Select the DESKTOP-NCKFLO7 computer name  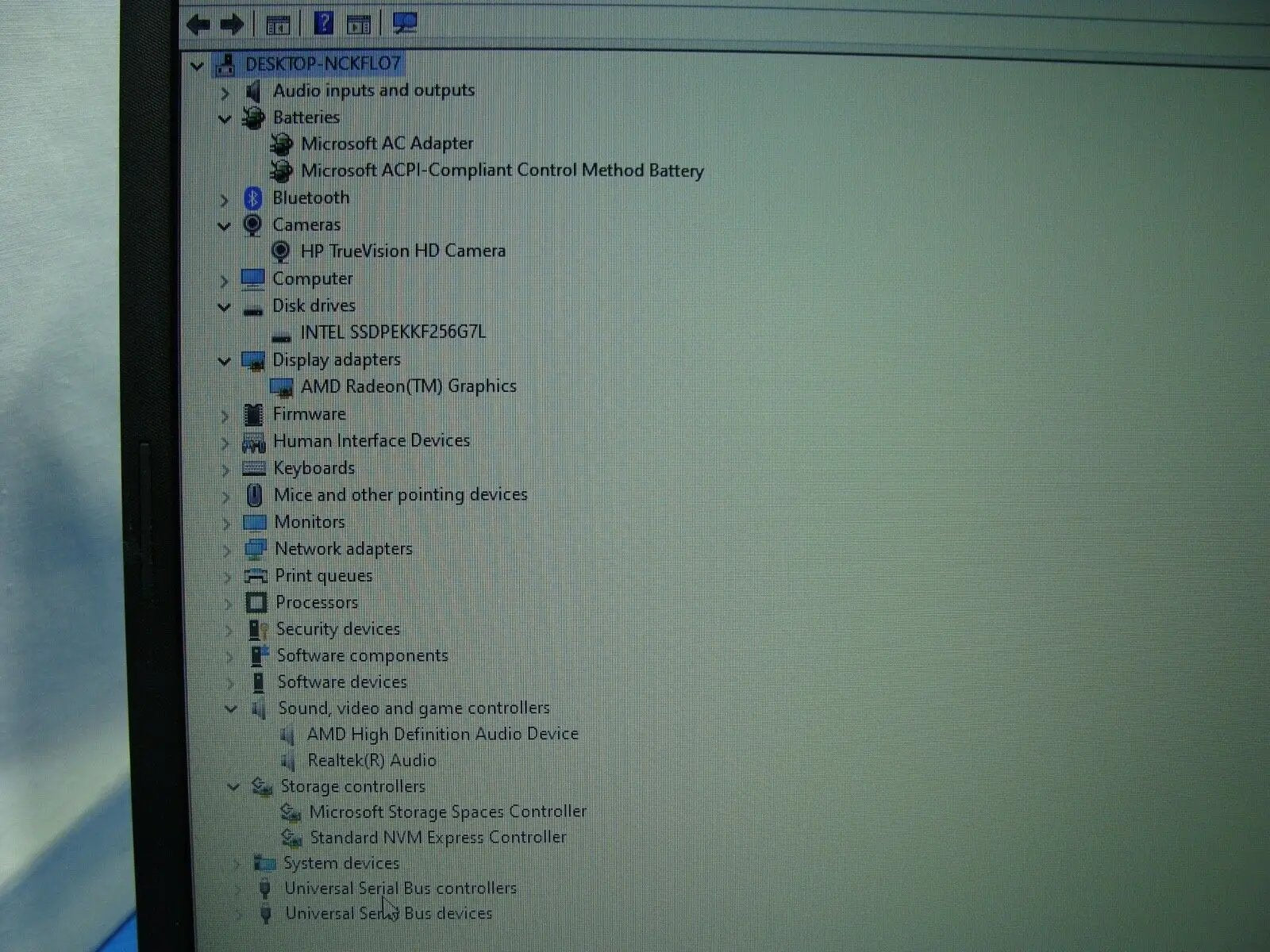323,63
